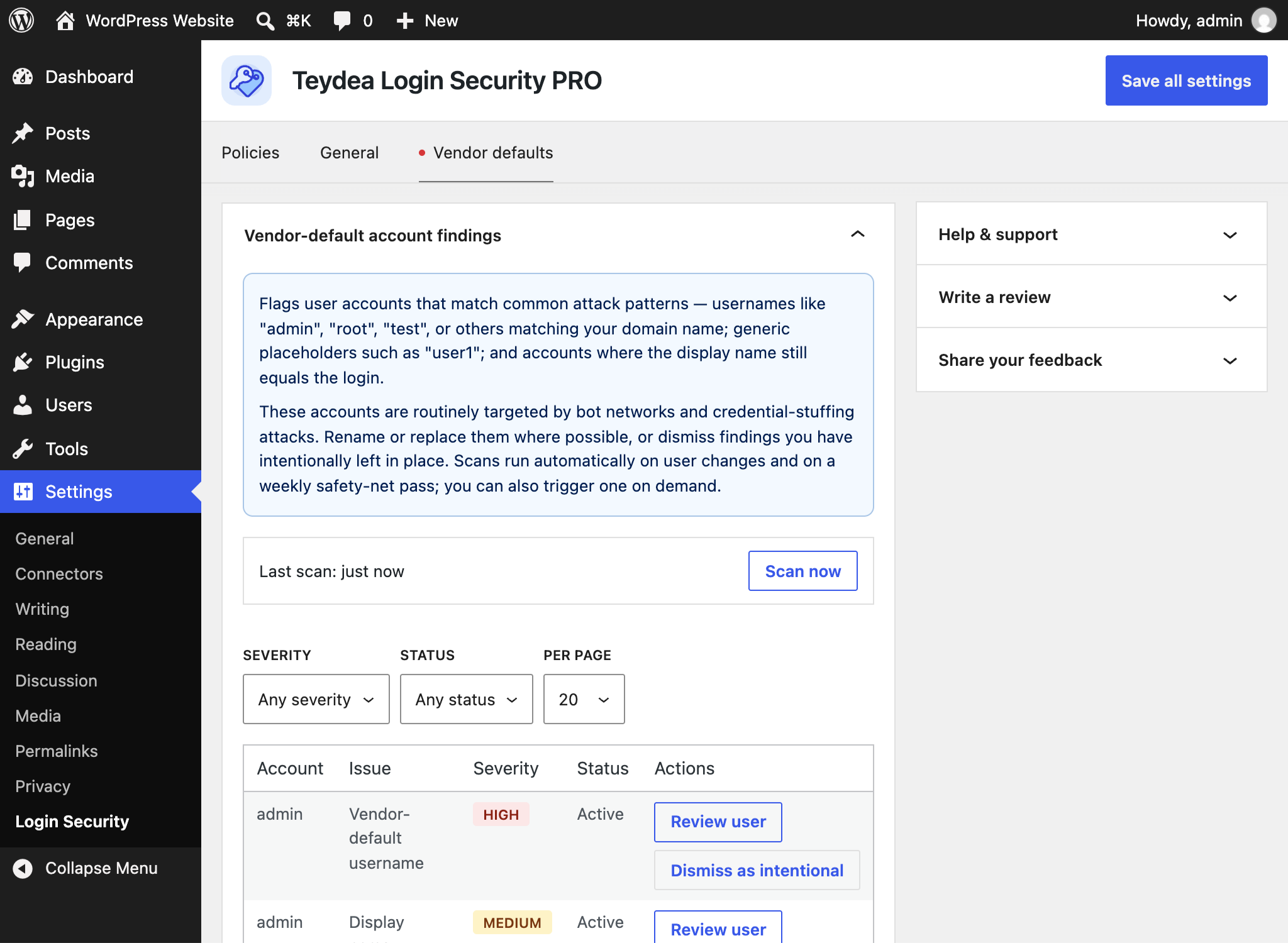
Task: Open the Any status dropdown
Action: click(467, 699)
